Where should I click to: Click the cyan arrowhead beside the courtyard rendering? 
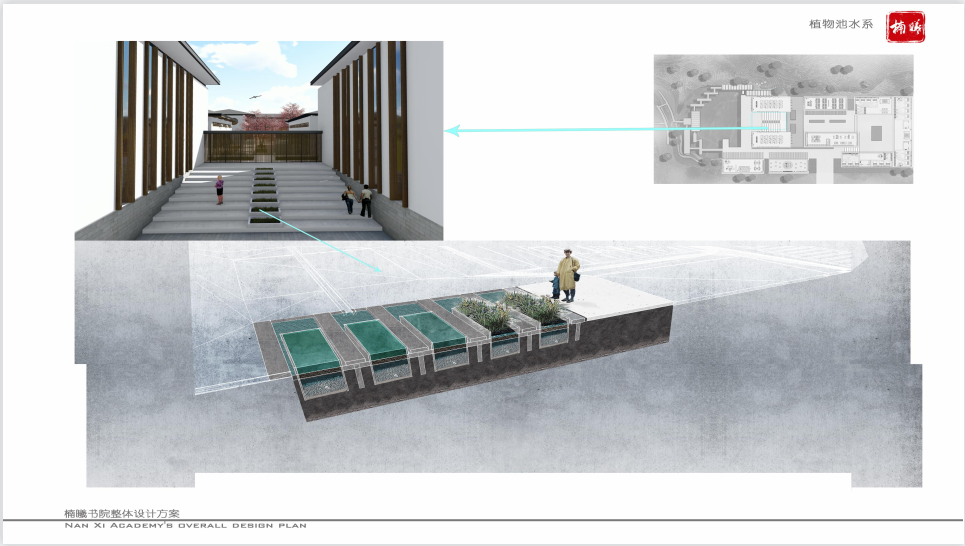pos(451,130)
